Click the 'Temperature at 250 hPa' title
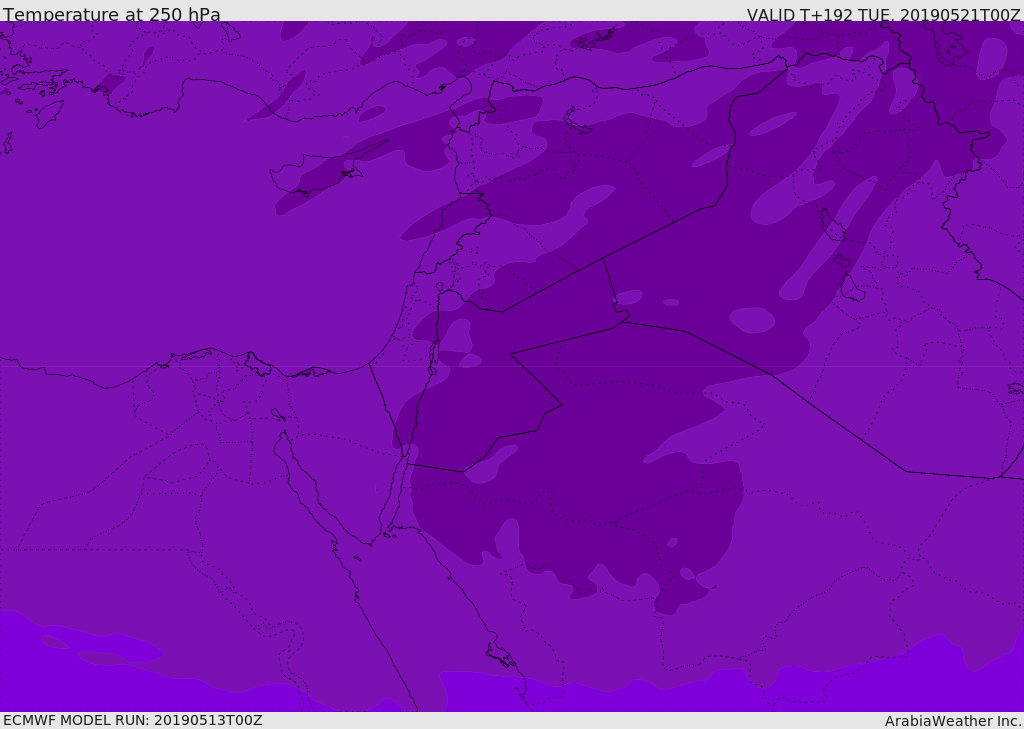The image size is (1024, 729). (x=112, y=14)
